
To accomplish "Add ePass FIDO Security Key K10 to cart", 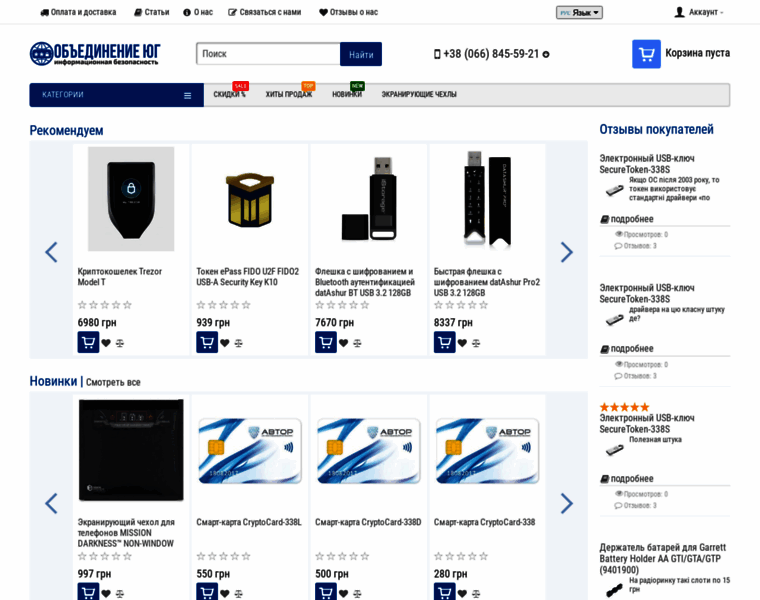I will point(207,342).
